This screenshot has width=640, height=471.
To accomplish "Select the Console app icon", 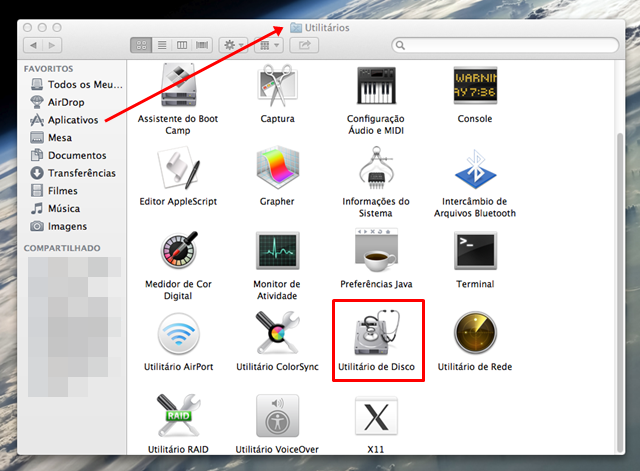I will (475, 85).
